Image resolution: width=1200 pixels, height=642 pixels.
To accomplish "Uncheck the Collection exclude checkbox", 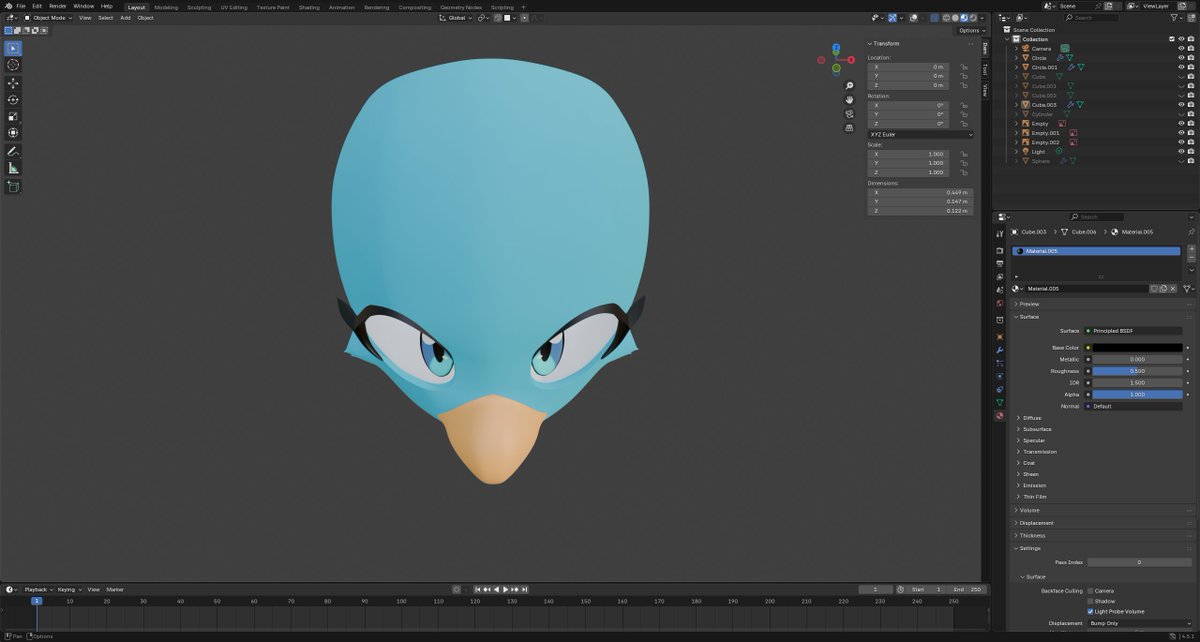I will point(1171,39).
